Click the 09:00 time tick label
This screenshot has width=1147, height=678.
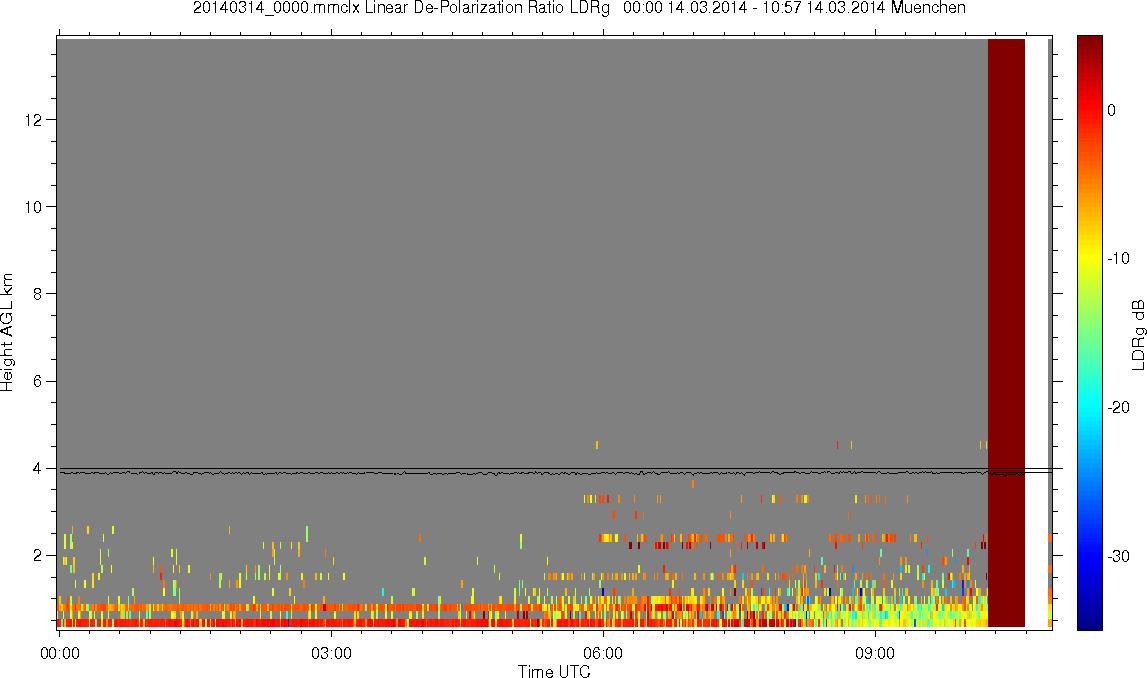875,653
